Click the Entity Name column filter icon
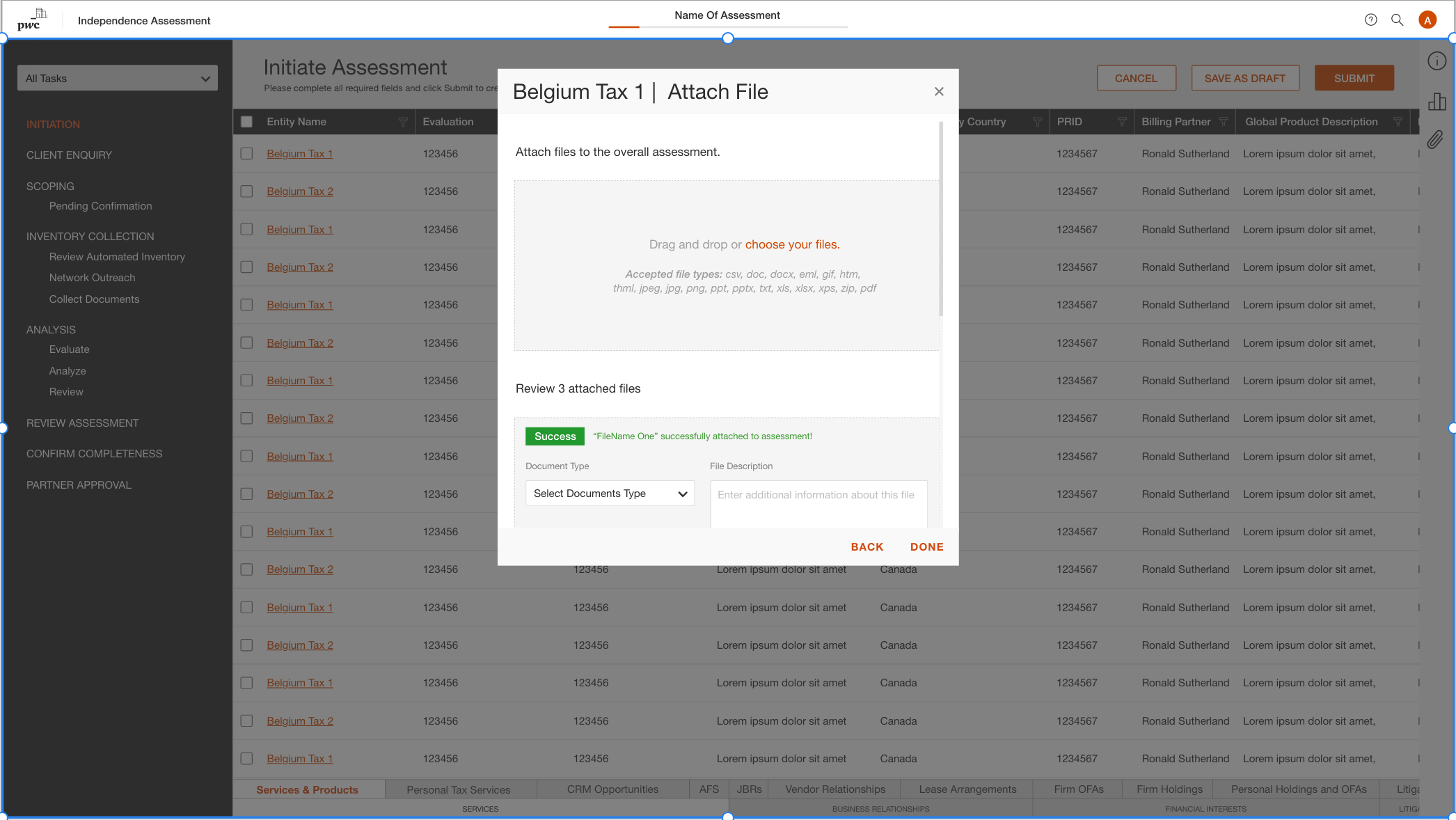The width and height of the screenshot is (1456, 820). [x=403, y=122]
